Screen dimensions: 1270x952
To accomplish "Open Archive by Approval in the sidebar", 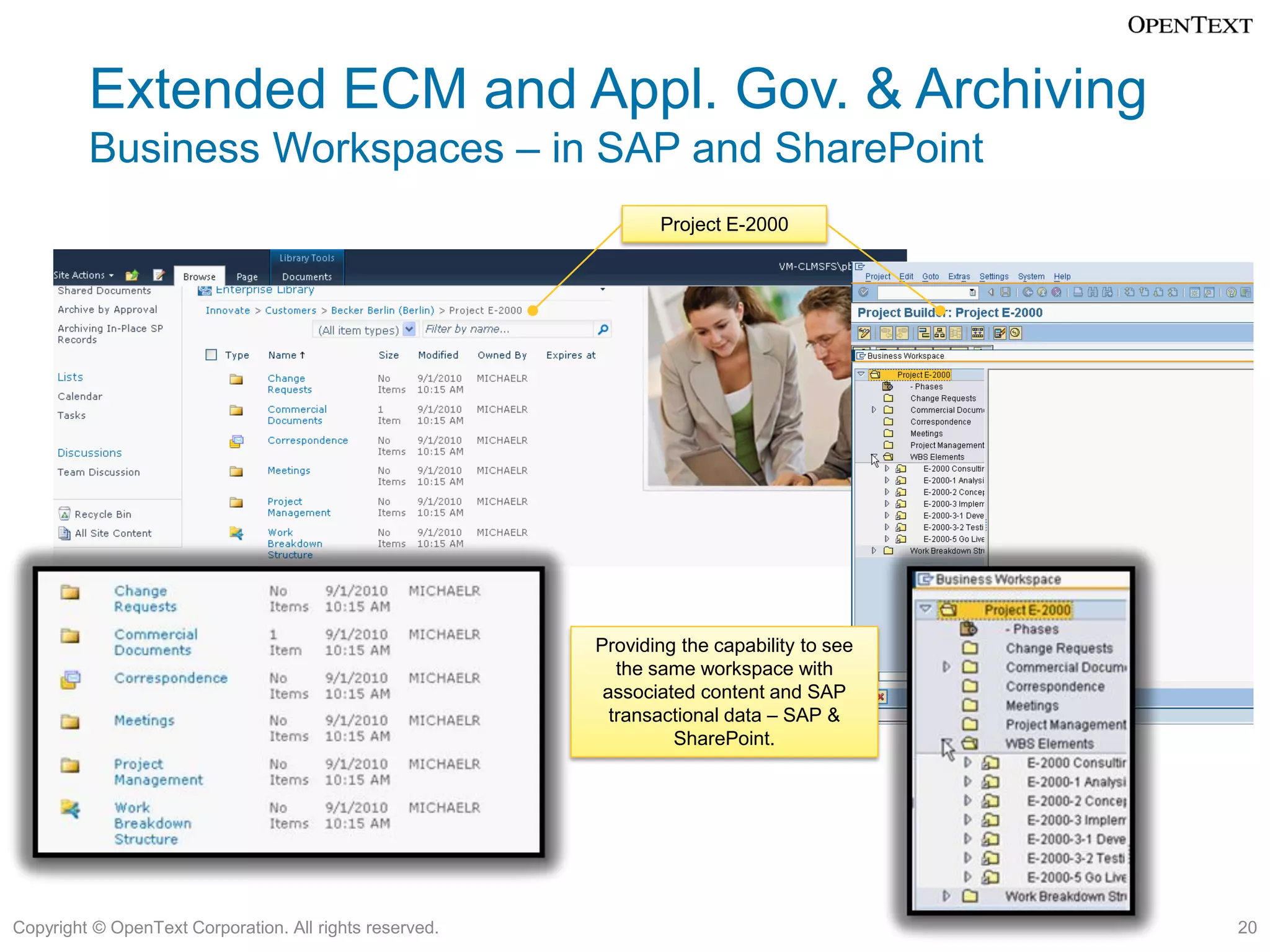I will (x=107, y=309).
